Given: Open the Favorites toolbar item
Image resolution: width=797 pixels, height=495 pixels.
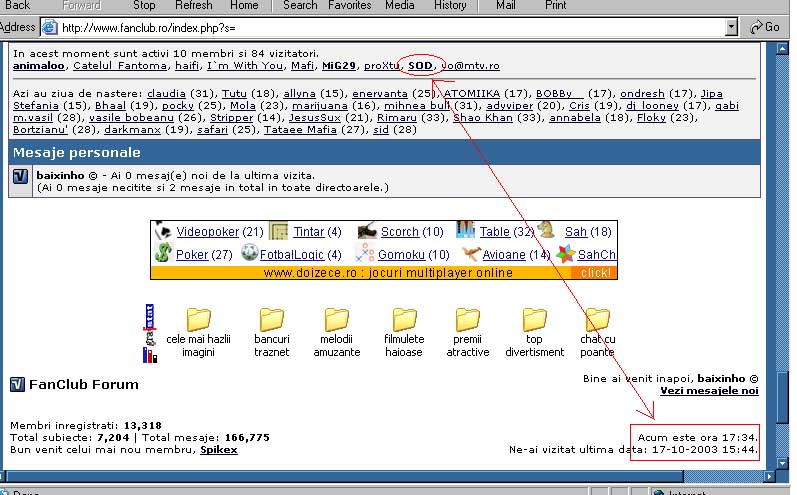Looking at the screenshot, I should (x=347, y=5).
